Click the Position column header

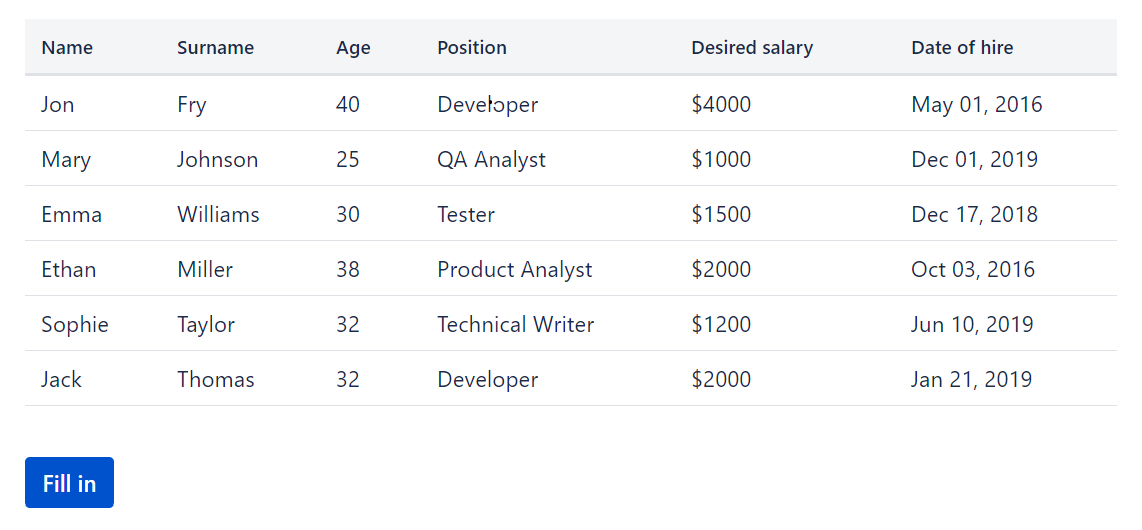[x=472, y=48]
